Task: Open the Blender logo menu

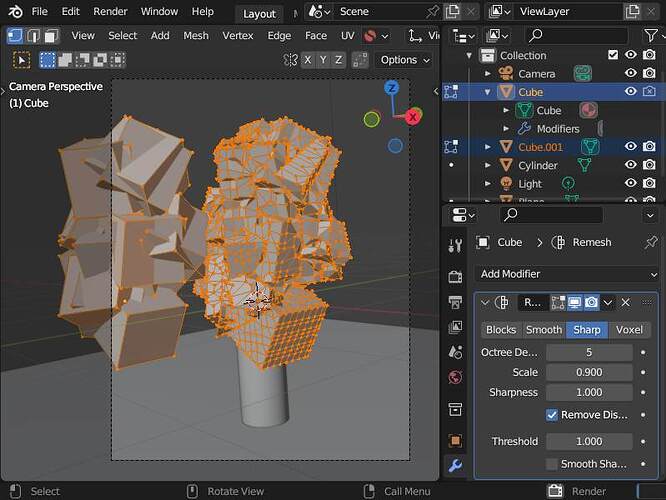Action: (15, 11)
